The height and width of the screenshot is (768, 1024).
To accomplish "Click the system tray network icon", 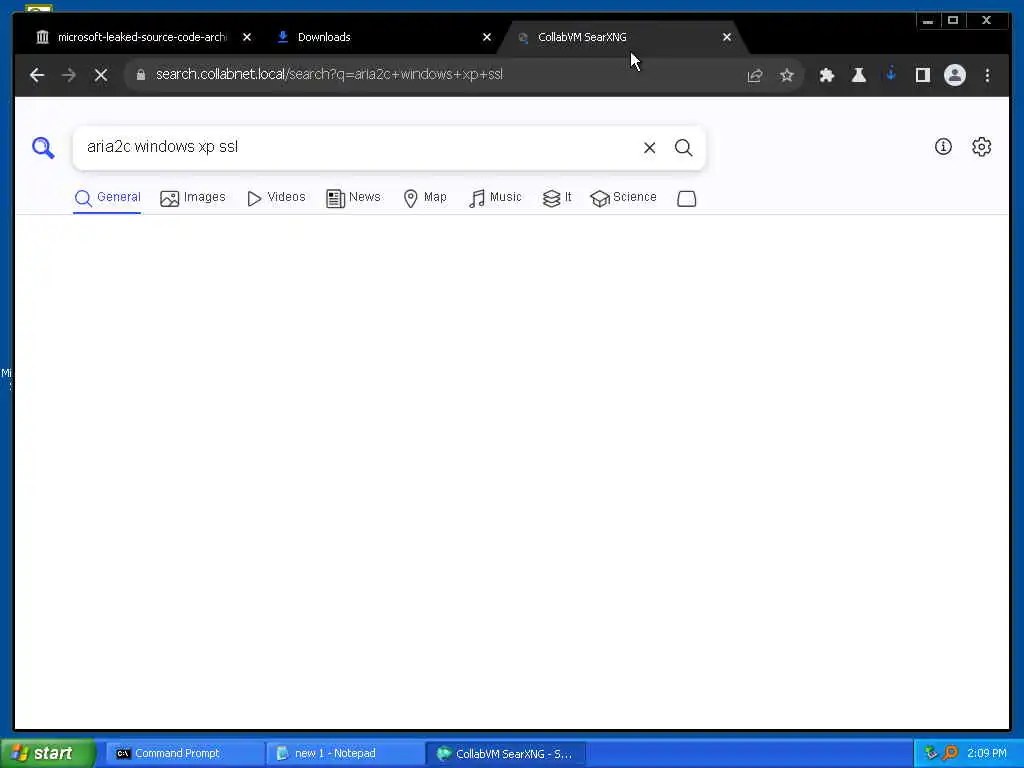I will tap(931, 754).
